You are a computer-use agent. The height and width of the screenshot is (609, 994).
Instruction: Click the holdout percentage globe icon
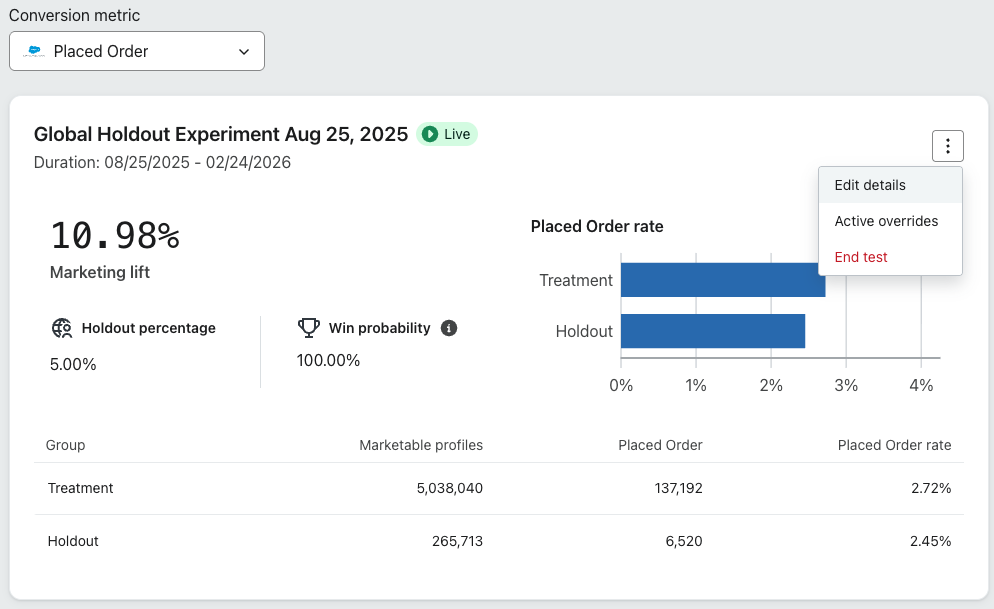62,328
